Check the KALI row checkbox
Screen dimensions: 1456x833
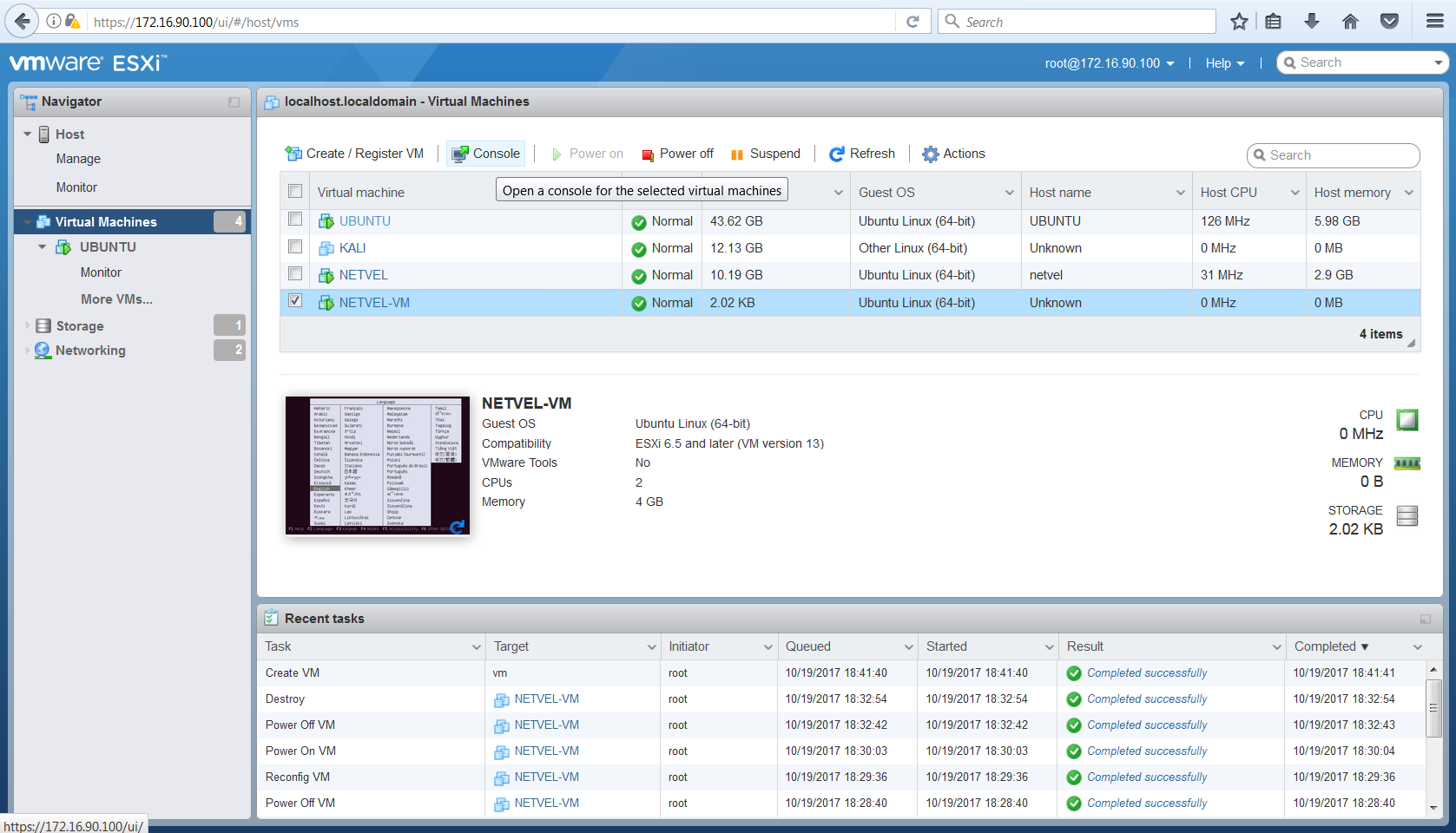point(295,246)
